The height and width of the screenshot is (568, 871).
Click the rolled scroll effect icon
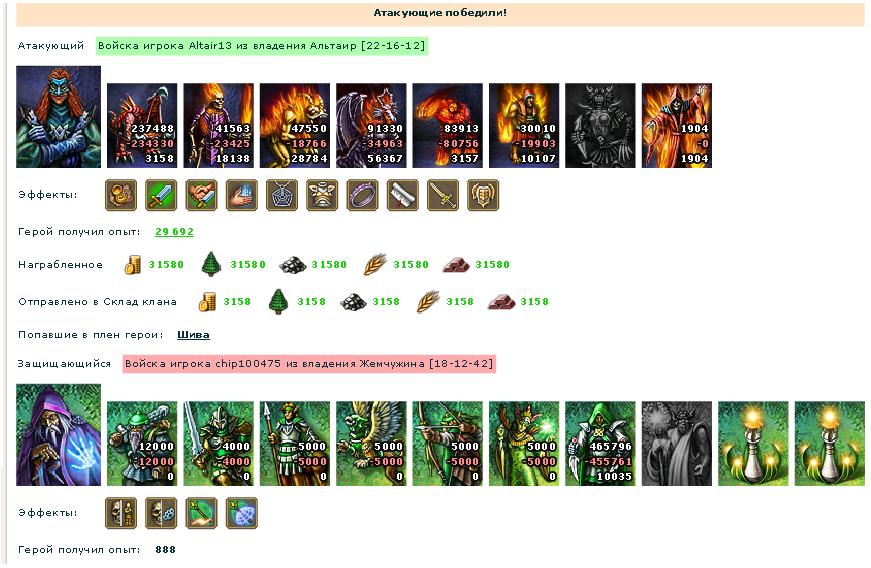pos(403,195)
